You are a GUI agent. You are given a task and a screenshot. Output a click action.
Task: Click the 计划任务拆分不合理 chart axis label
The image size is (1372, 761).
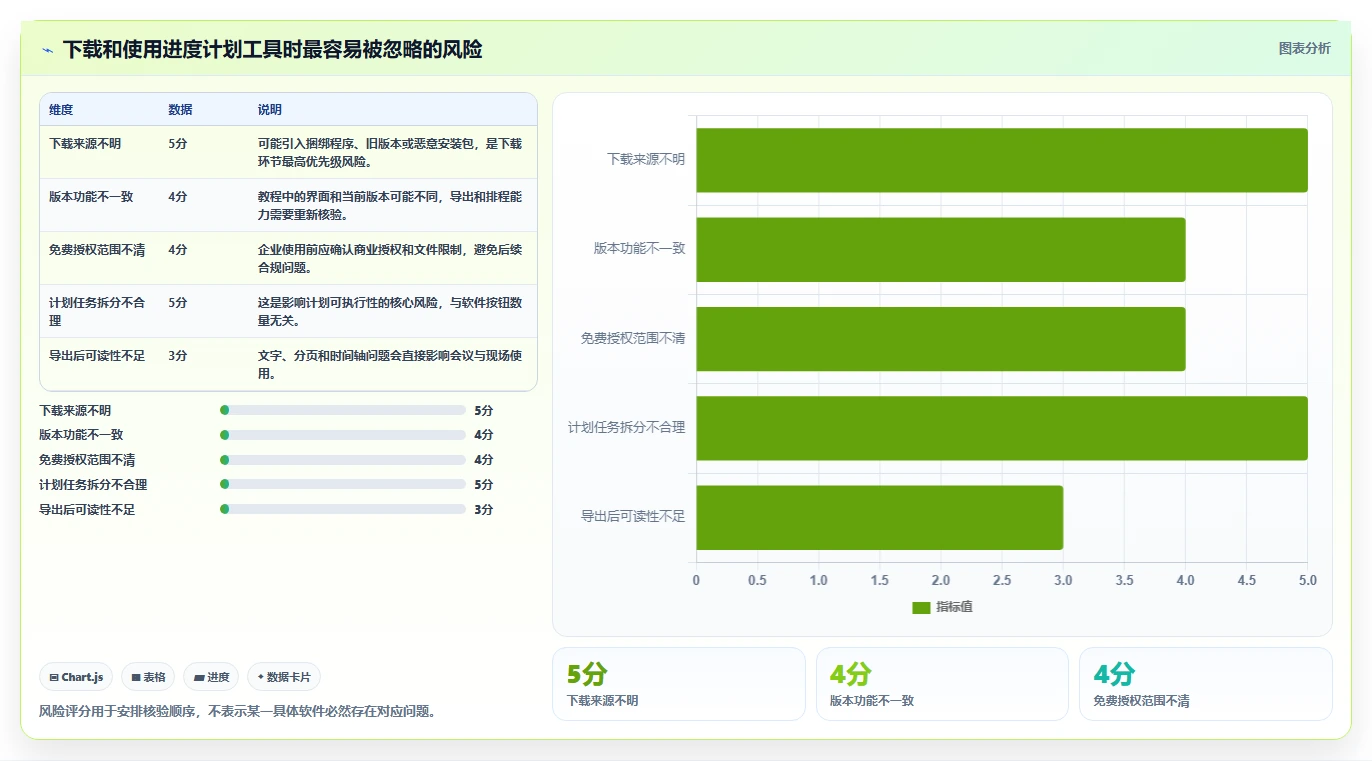[627, 428]
